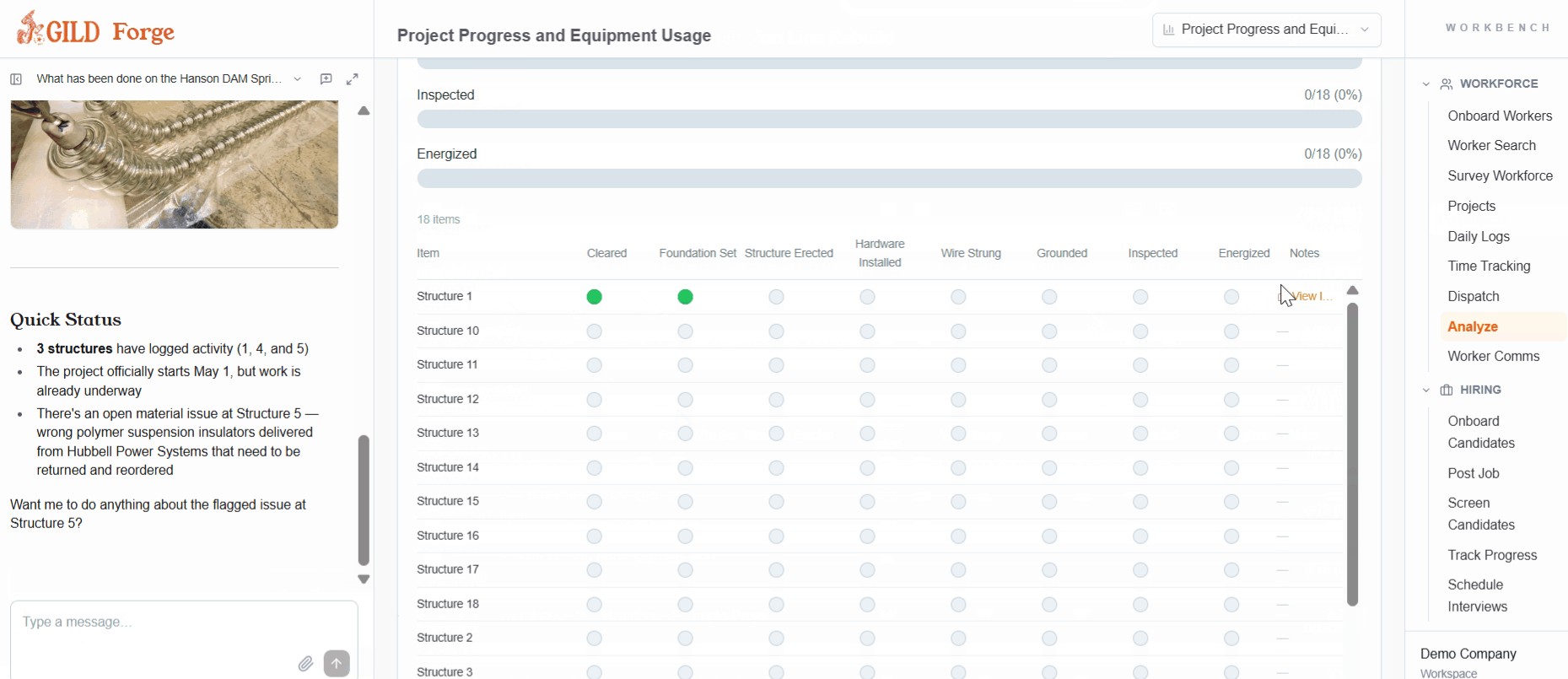The height and width of the screenshot is (679, 1568).
Task: Toggle Foundation Set status for Structure 1
Action: click(686, 297)
